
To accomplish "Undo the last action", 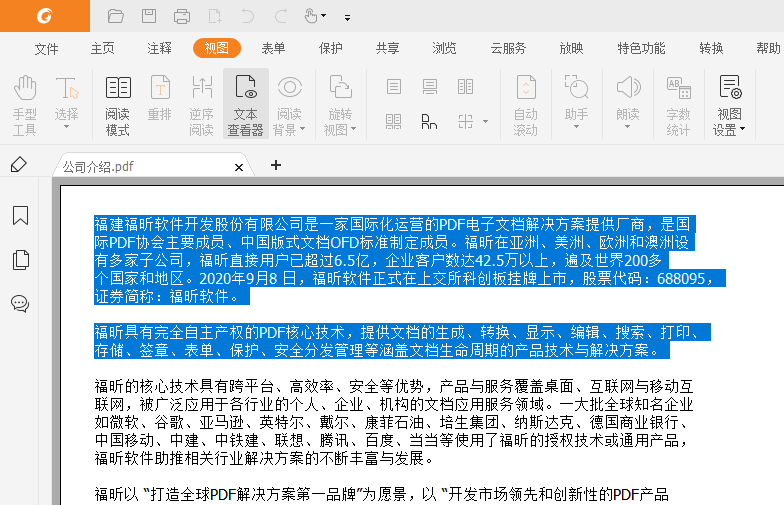I will click(248, 16).
